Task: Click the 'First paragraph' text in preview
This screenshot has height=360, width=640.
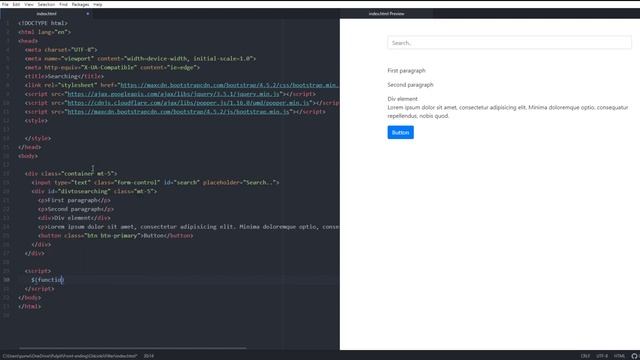Action: pyautogui.click(x=407, y=71)
